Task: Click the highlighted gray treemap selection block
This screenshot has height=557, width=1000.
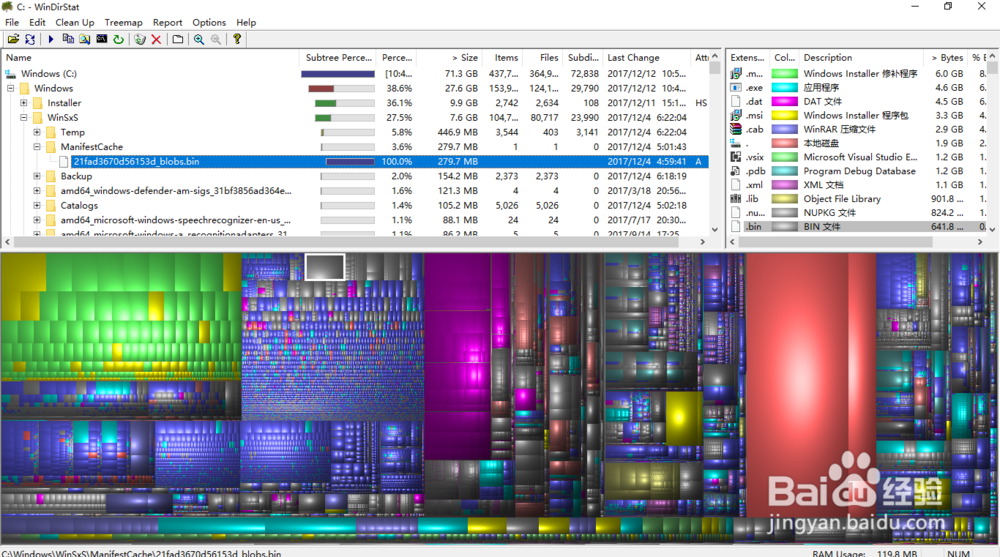Action: point(325,267)
